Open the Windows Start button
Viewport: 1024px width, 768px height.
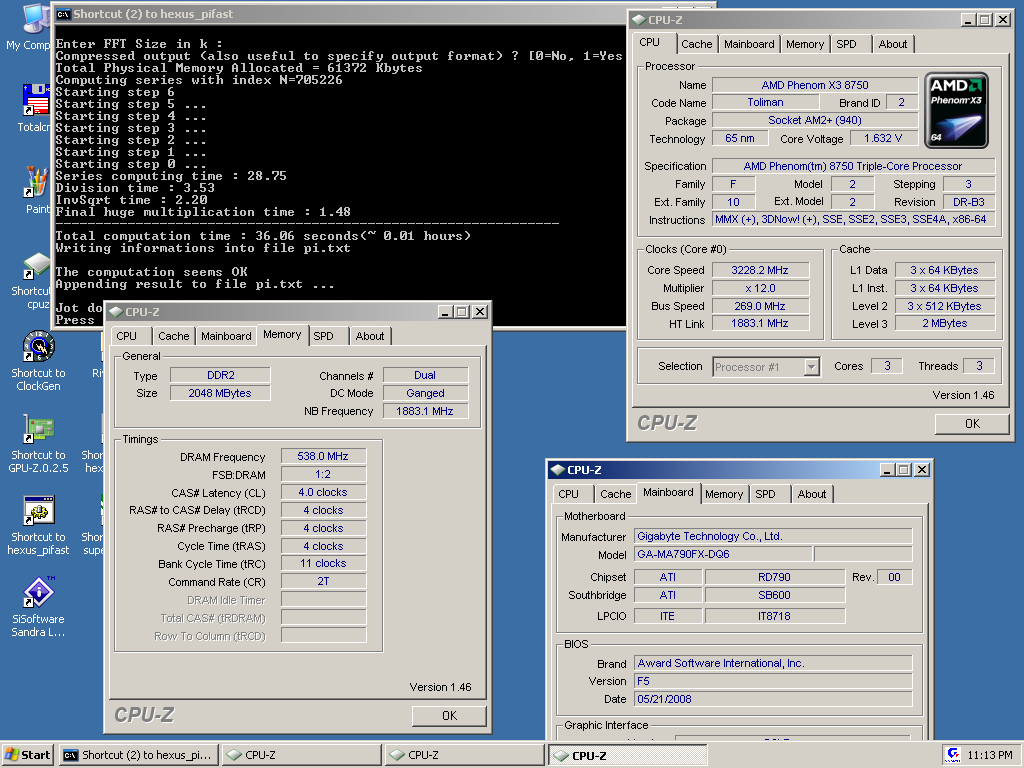(28, 755)
